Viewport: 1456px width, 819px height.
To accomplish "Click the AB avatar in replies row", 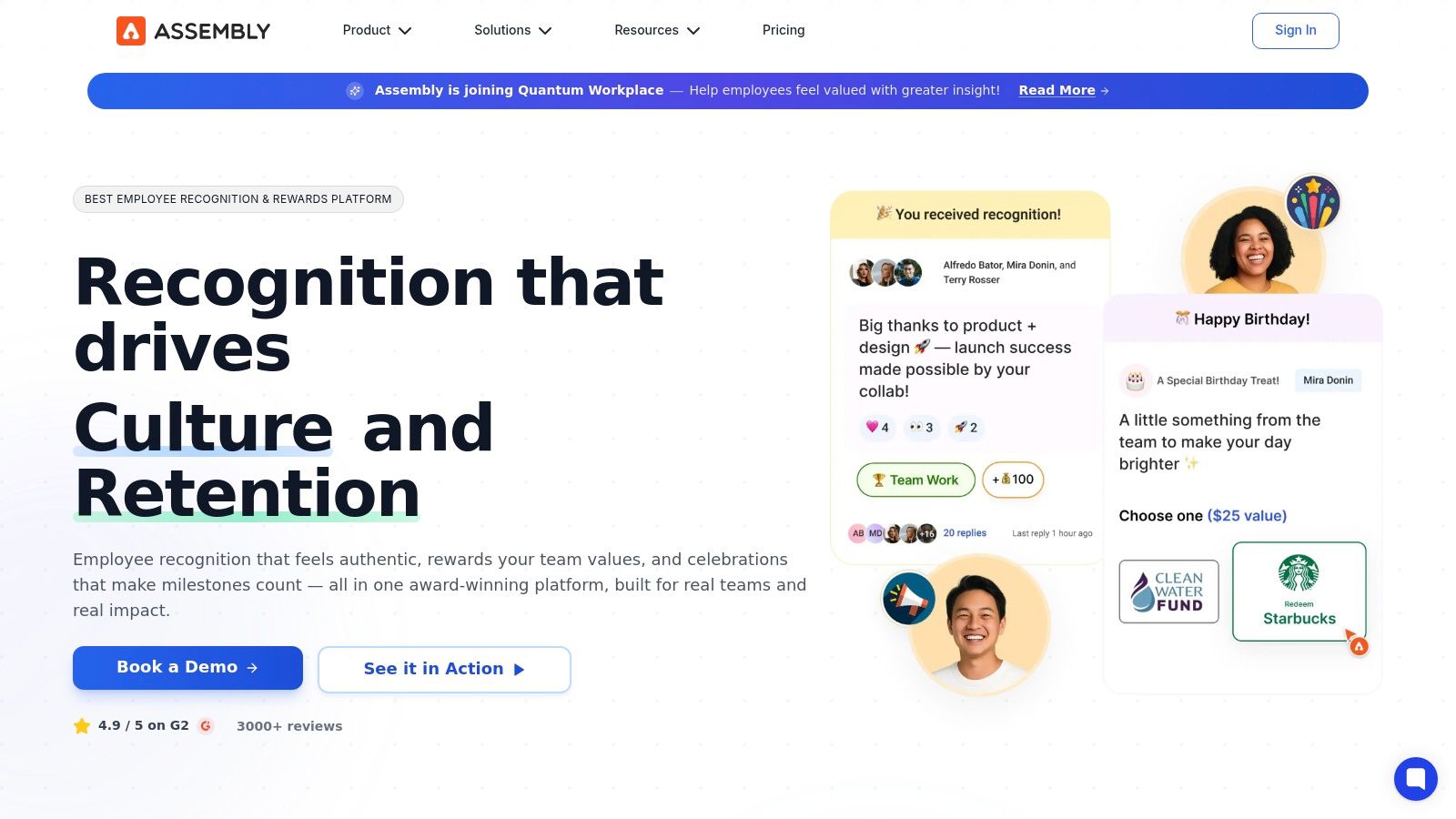I will [858, 533].
